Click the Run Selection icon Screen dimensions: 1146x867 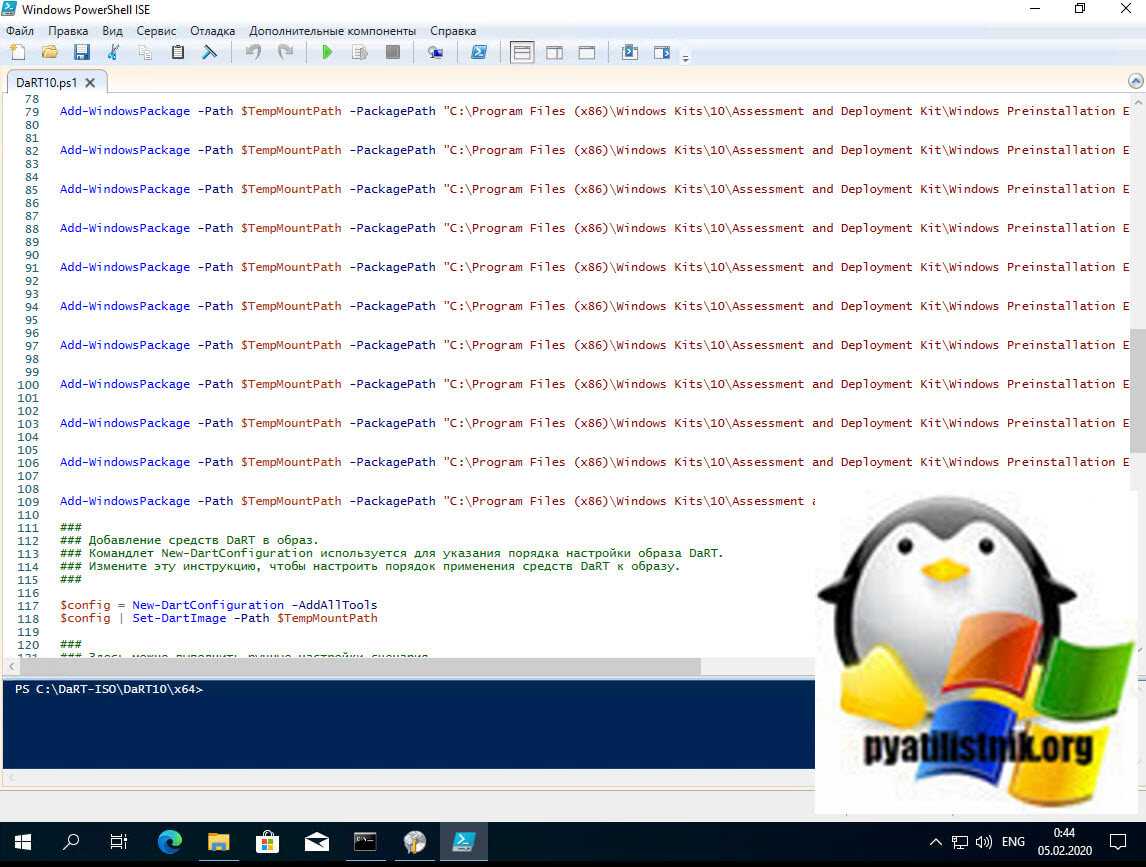[360, 53]
